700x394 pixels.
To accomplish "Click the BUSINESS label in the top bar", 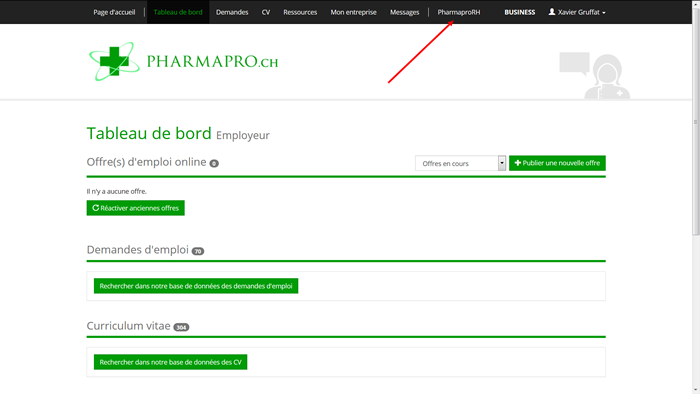I will tap(520, 12).
